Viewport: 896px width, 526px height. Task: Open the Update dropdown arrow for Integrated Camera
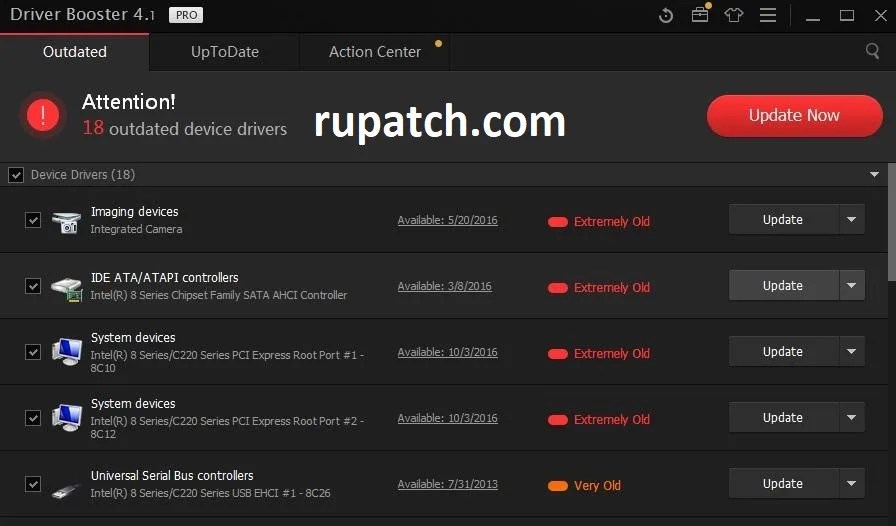pos(851,220)
